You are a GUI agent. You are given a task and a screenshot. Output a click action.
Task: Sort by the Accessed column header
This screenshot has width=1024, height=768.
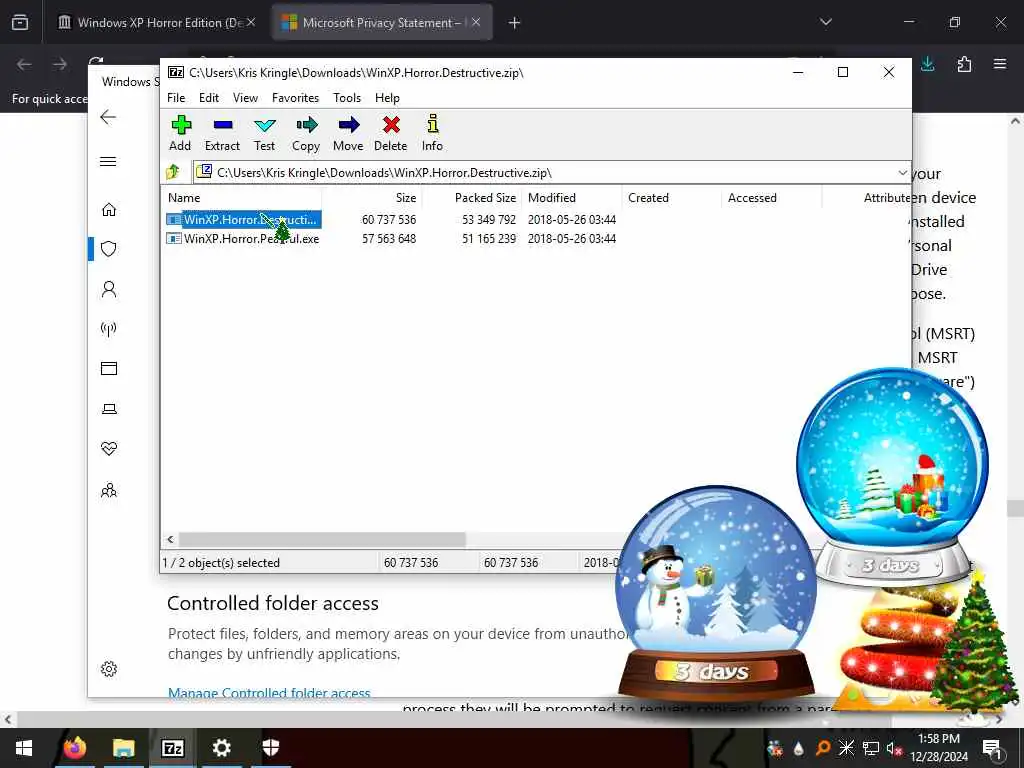(772, 198)
